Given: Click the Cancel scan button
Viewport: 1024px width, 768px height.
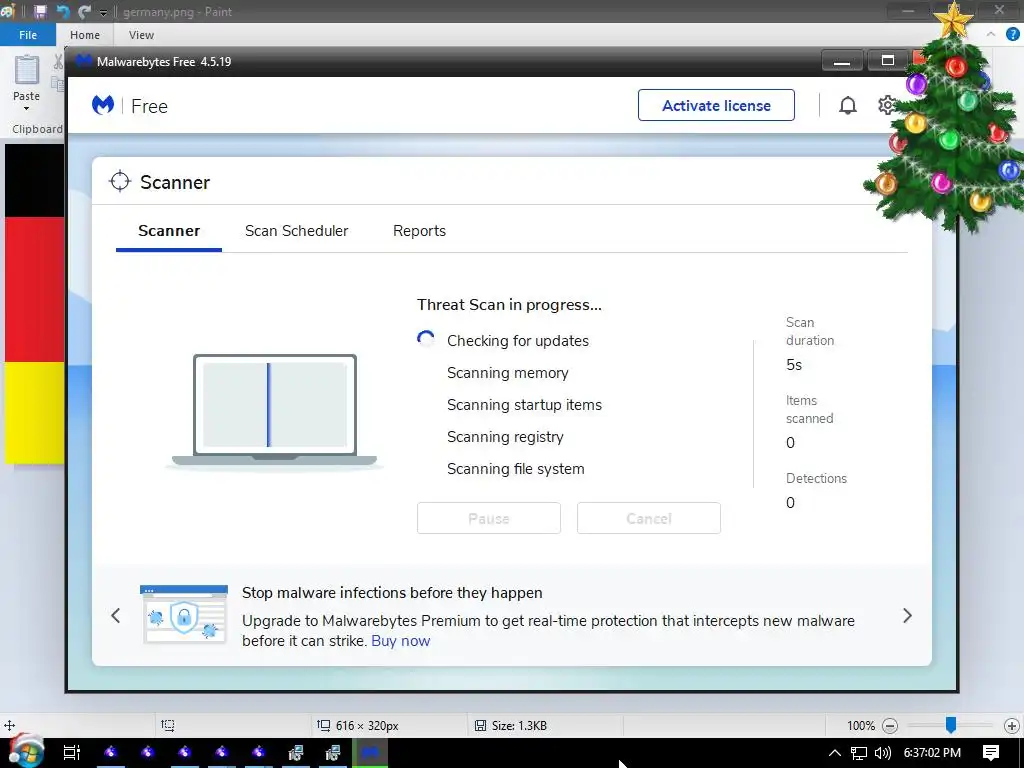Looking at the screenshot, I should (648, 518).
